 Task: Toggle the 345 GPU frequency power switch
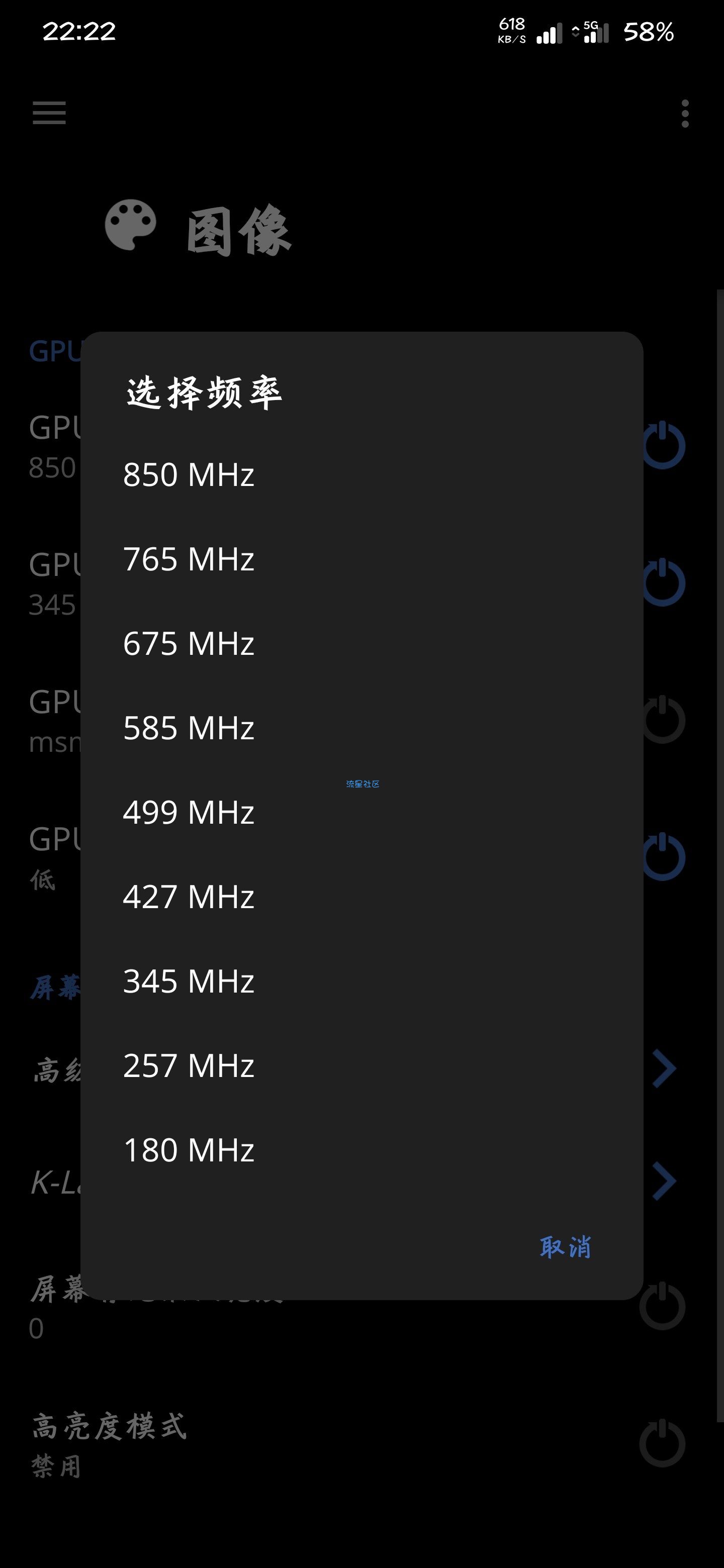(x=663, y=582)
